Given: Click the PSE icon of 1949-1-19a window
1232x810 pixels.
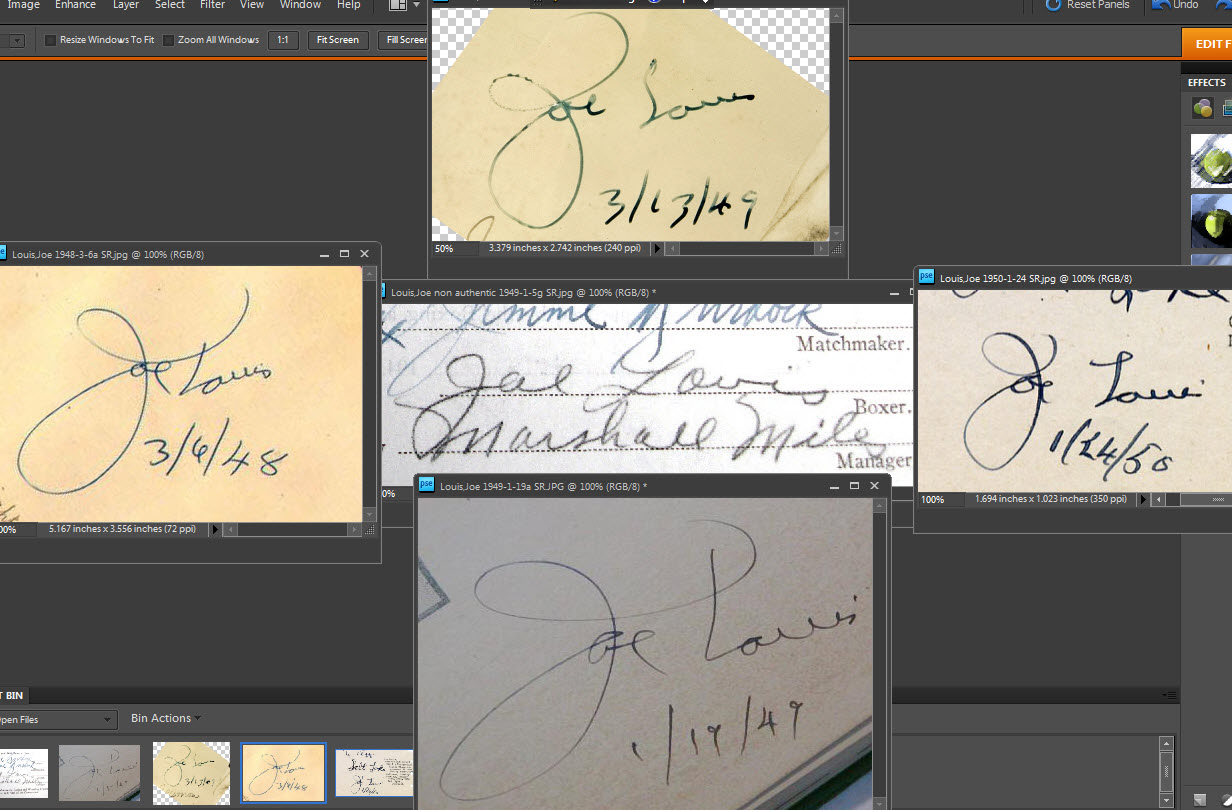Looking at the screenshot, I should tap(426, 485).
